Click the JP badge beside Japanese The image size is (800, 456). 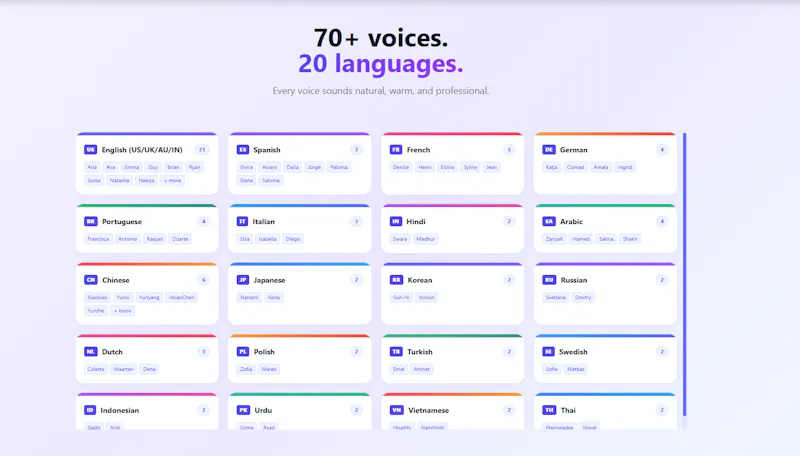coord(243,280)
